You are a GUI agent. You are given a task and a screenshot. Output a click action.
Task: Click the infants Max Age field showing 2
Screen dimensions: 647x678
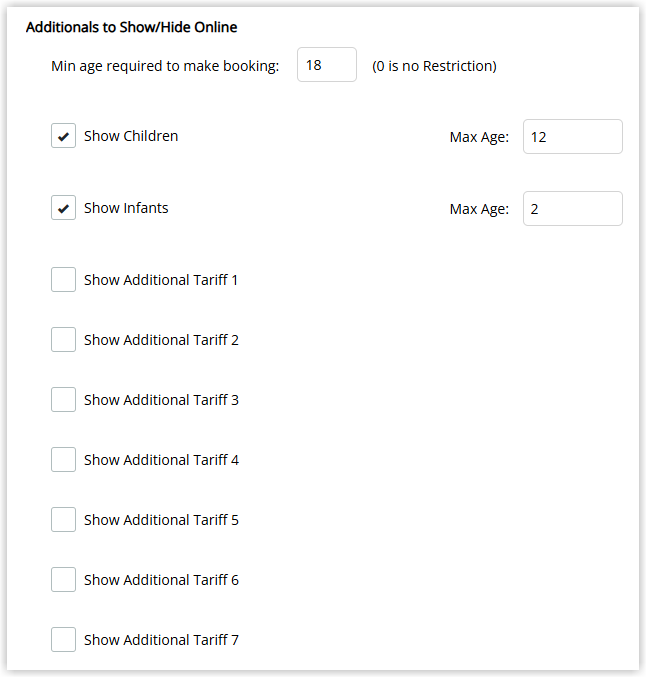pyautogui.click(x=573, y=209)
